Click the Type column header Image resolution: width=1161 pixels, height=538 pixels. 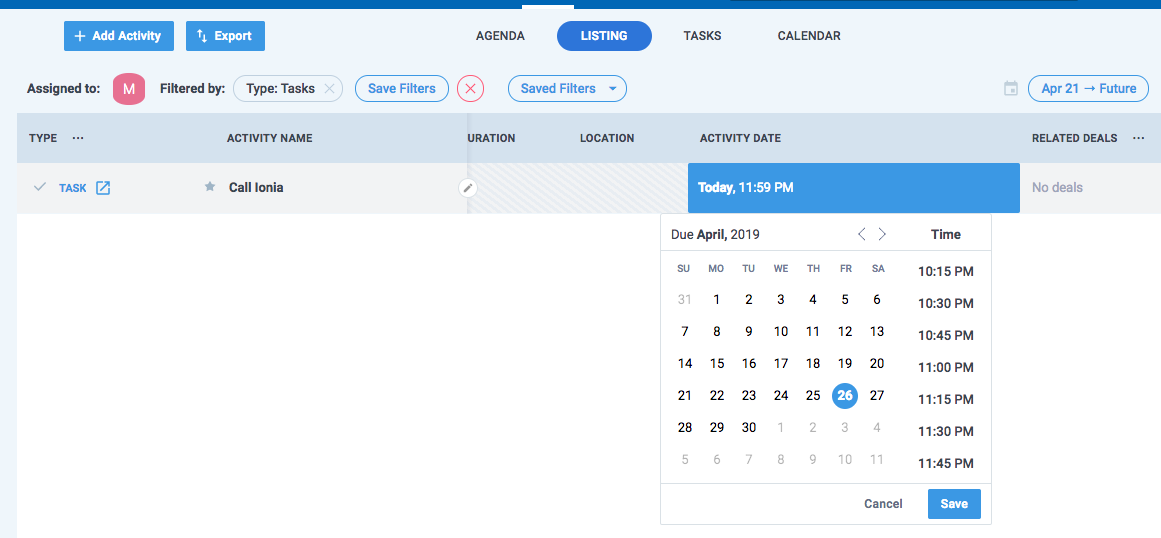[43, 138]
